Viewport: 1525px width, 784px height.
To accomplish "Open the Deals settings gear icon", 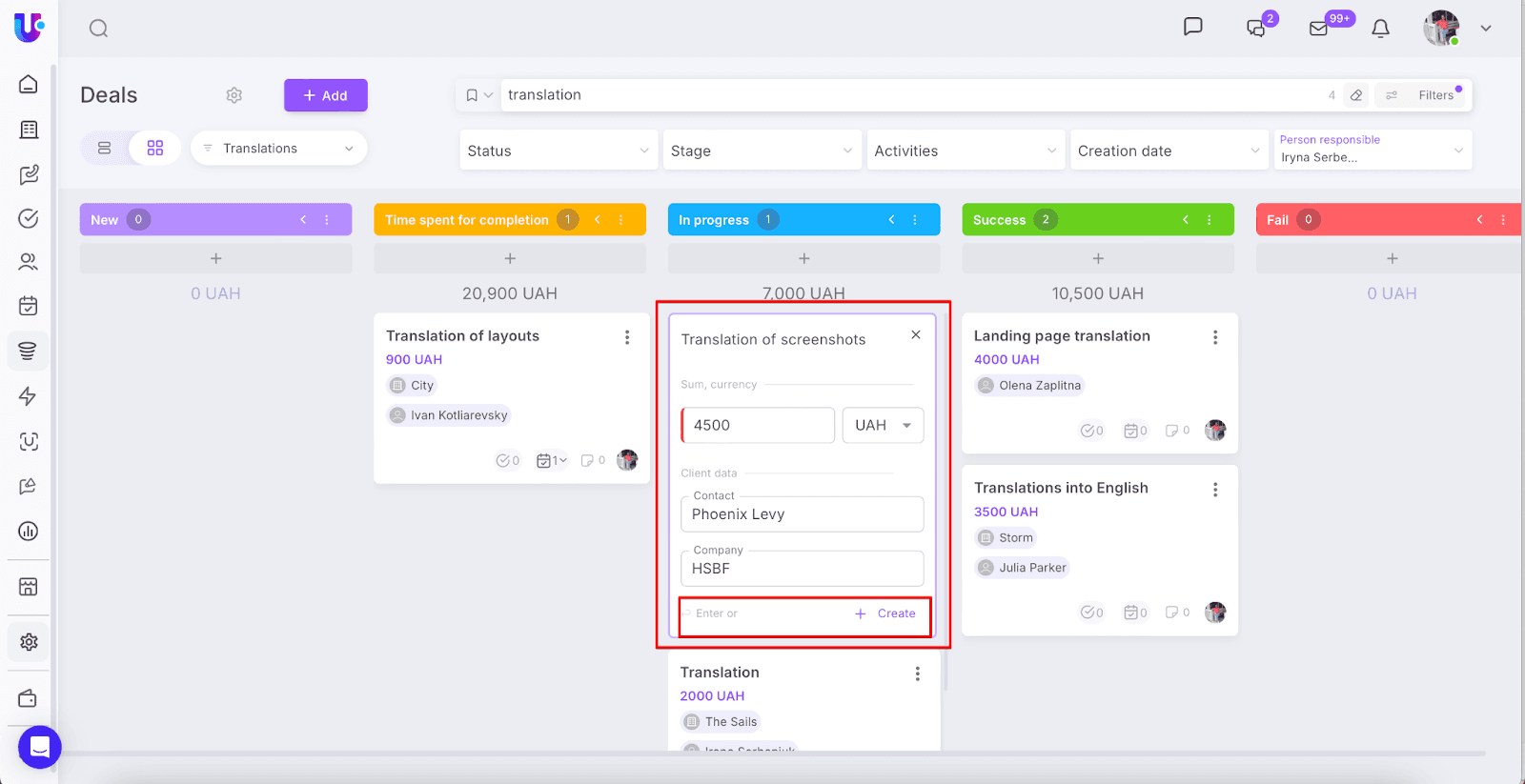I will pyautogui.click(x=234, y=95).
